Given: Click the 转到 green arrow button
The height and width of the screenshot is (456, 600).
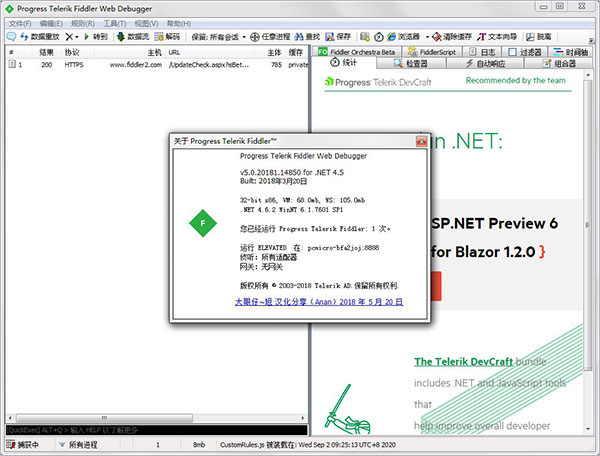Looking at the screenshot, I should 96,36.
